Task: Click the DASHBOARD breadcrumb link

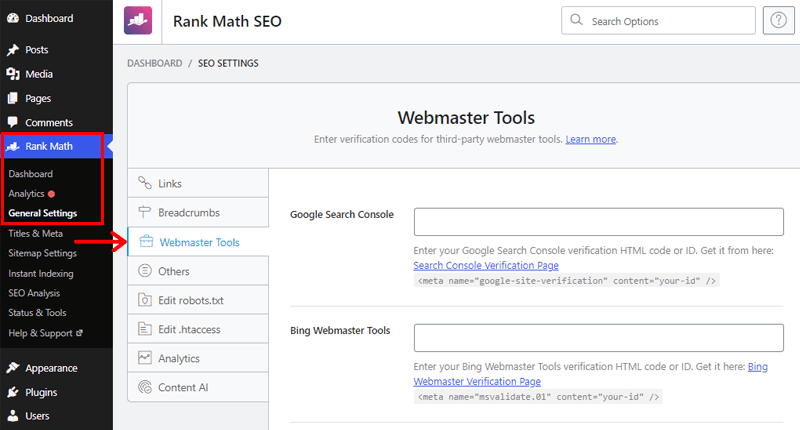Action: [x=155, y=63]
